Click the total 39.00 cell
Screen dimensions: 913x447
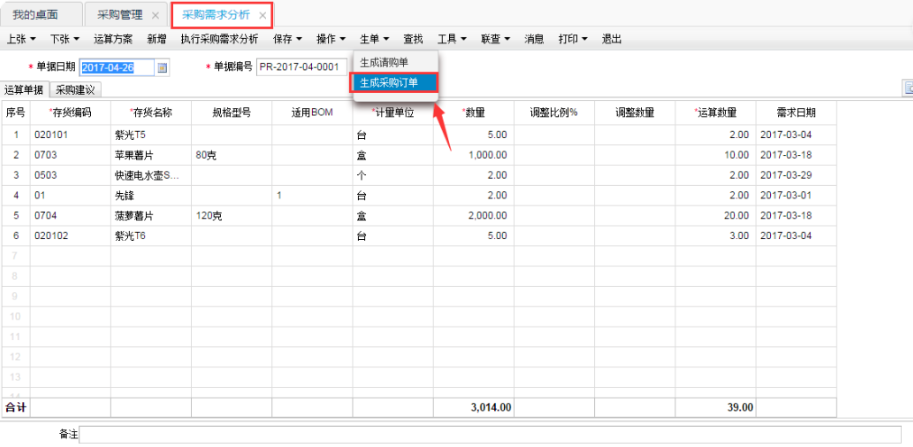(716, 407)
